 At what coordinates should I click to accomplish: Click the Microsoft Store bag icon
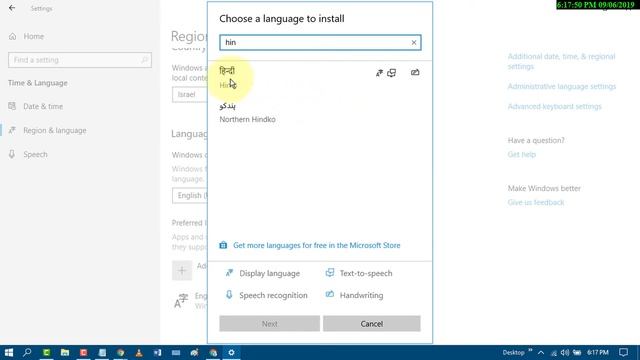point(223,245)
